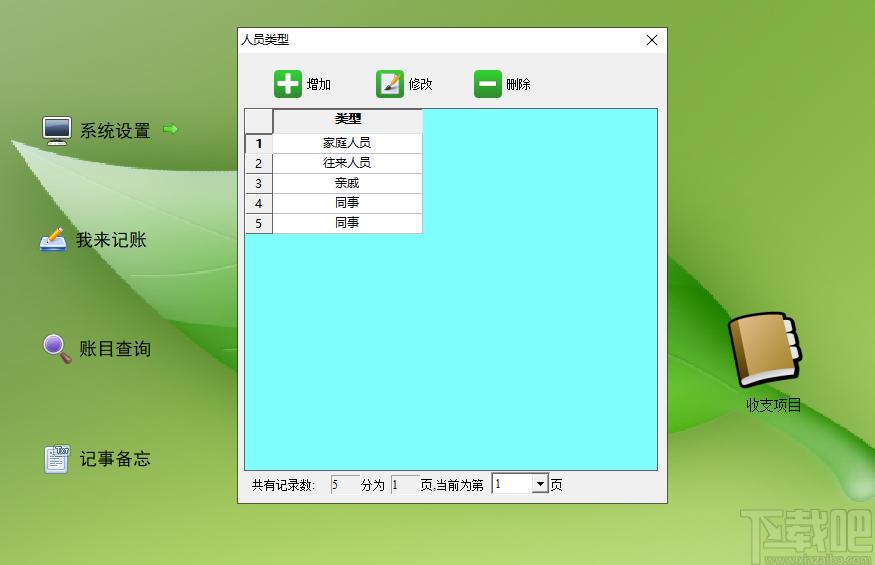
Task: Click the 类型 column header
Action: click(348, 121)
